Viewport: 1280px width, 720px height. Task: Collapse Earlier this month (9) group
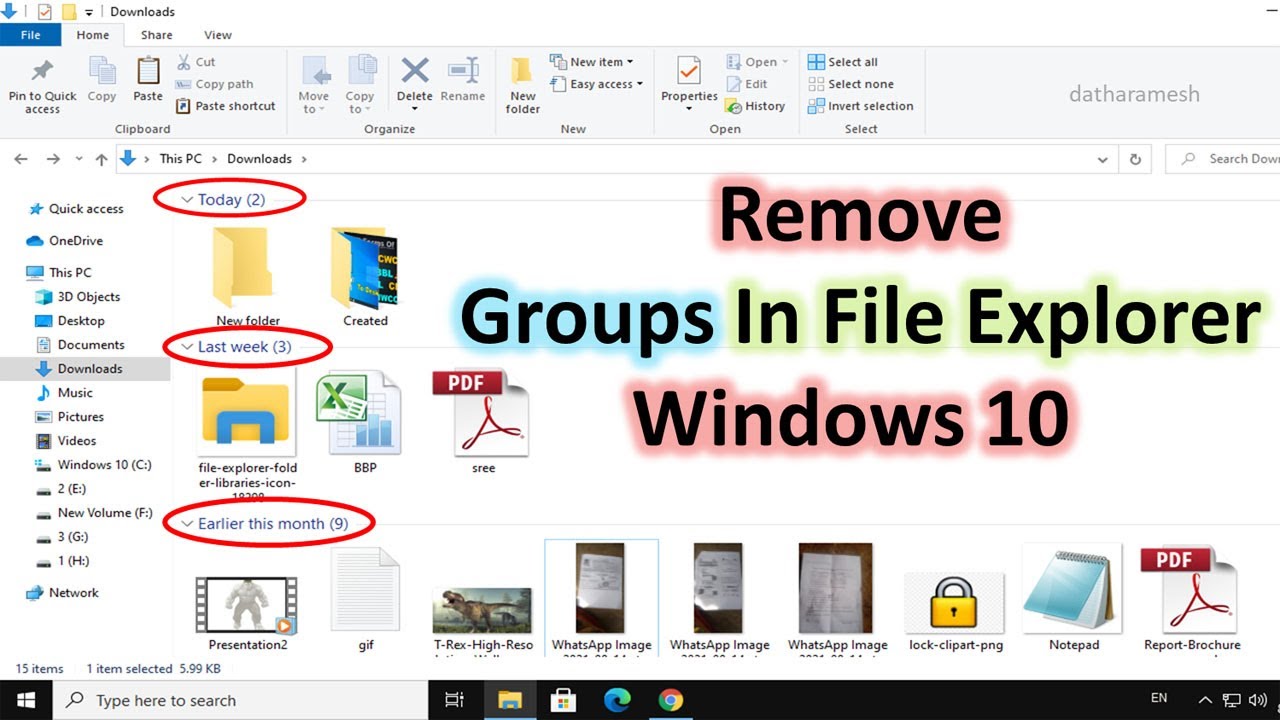point(186,524)
